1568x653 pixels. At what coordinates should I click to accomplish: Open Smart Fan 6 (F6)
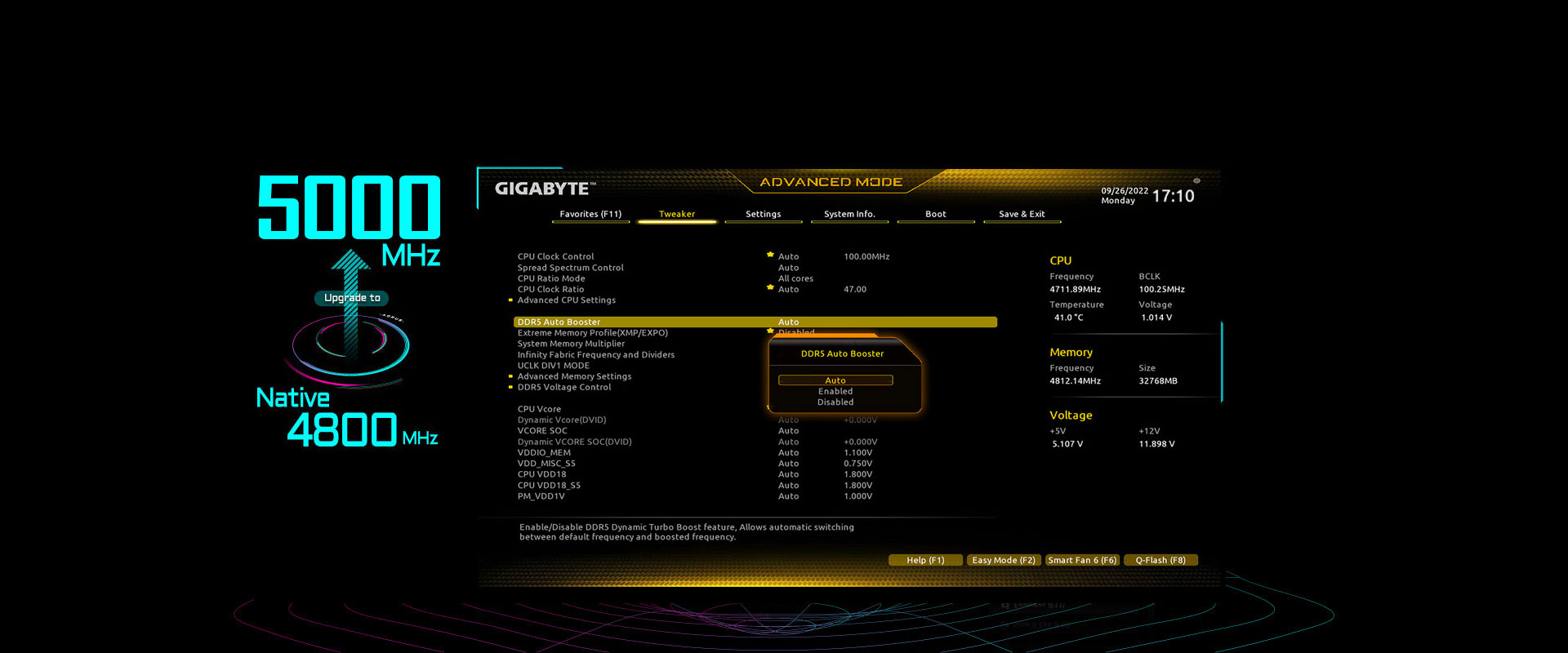[1082, 560]
